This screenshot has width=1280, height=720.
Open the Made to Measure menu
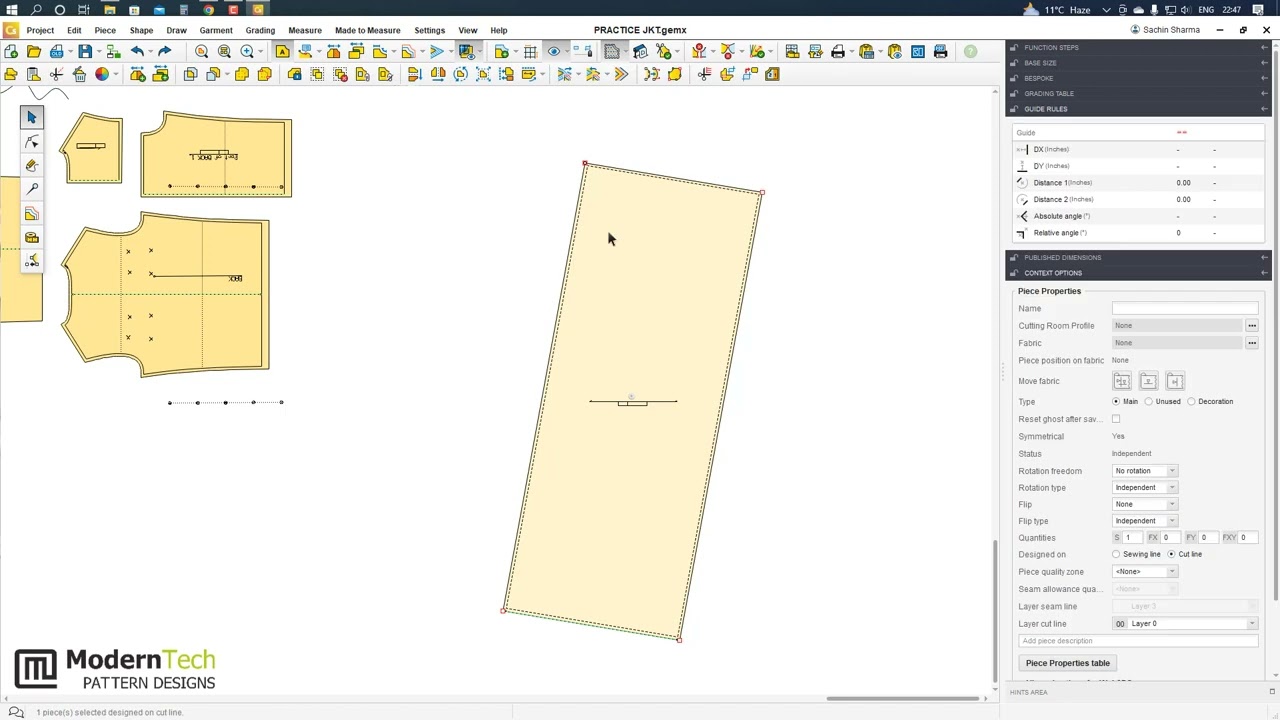367,30
